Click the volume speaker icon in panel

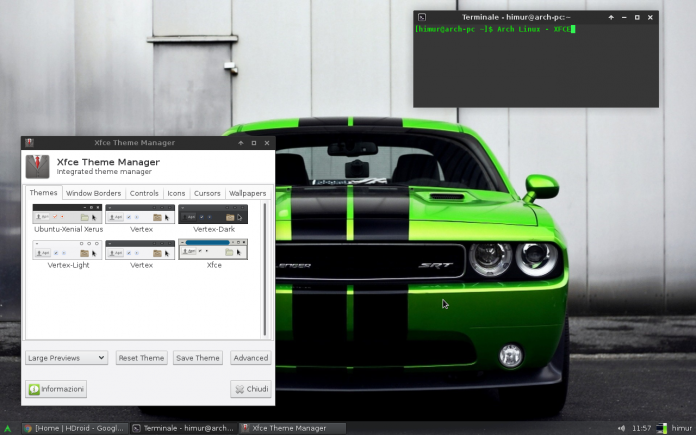pos(621,428)
